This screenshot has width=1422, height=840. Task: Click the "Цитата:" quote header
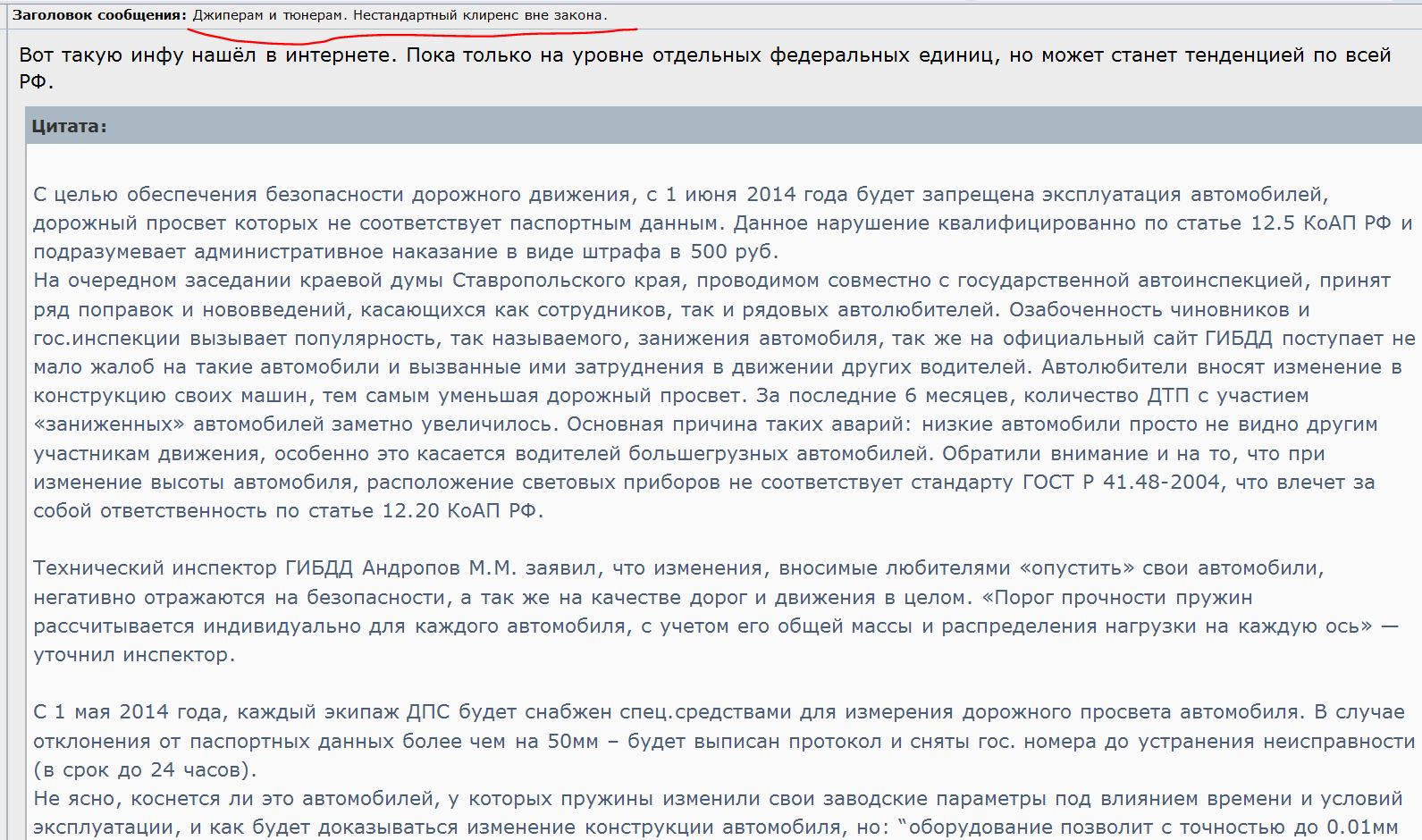click(x=69, y=126)
